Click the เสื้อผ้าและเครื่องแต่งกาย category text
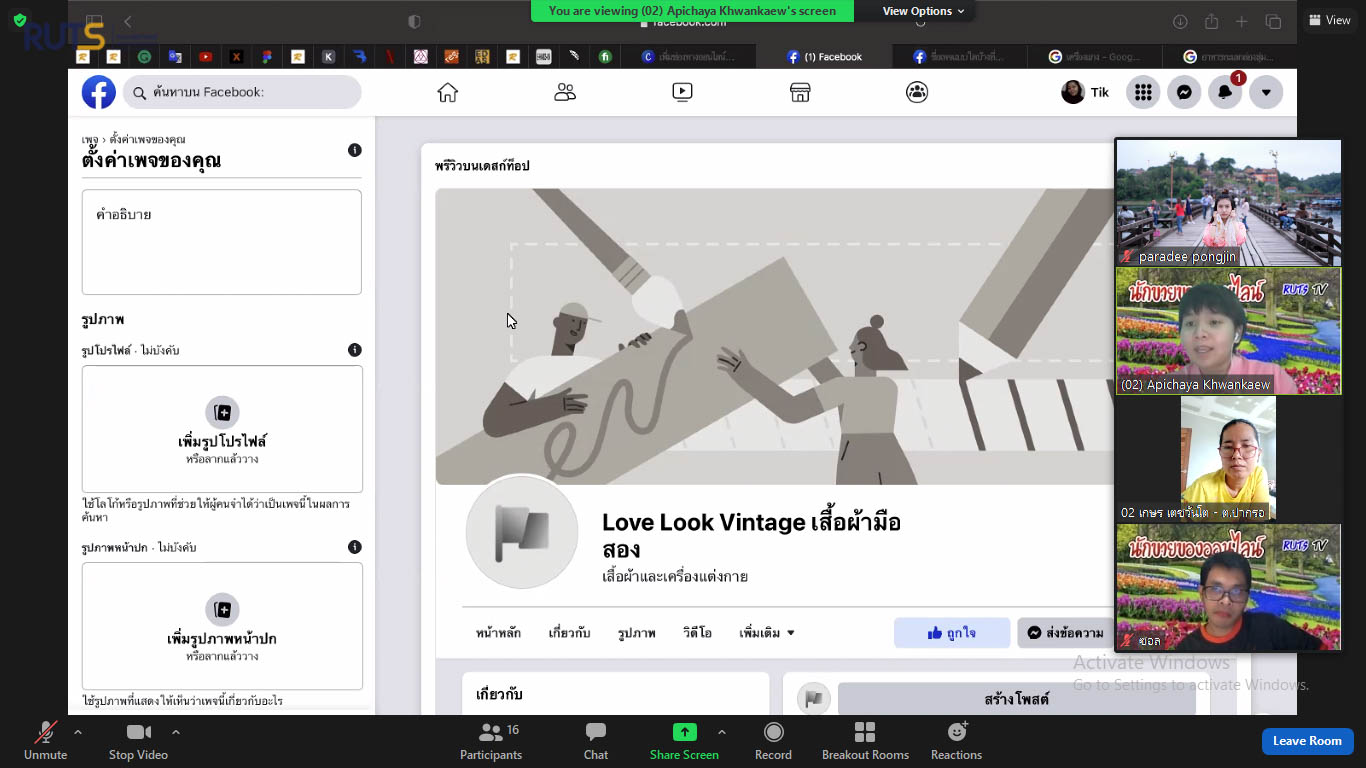 coord(675,577)
